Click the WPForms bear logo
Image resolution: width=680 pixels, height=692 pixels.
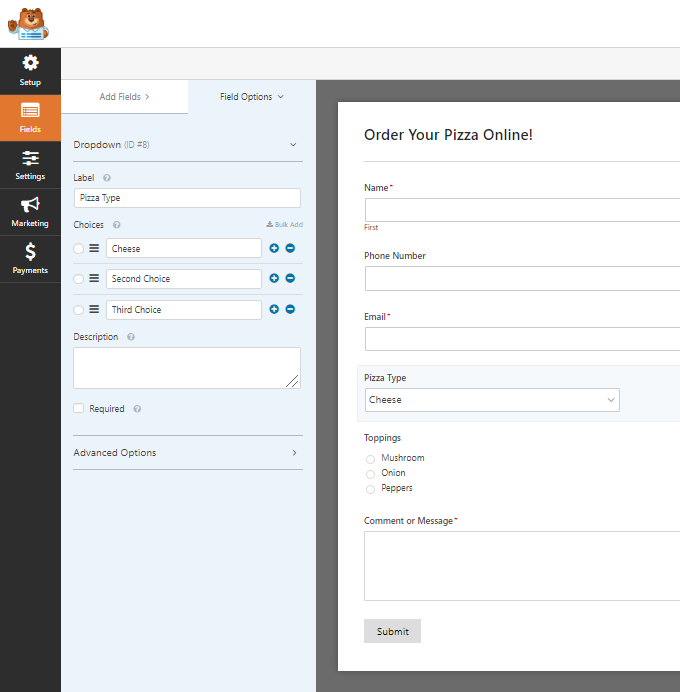[34, 23]
